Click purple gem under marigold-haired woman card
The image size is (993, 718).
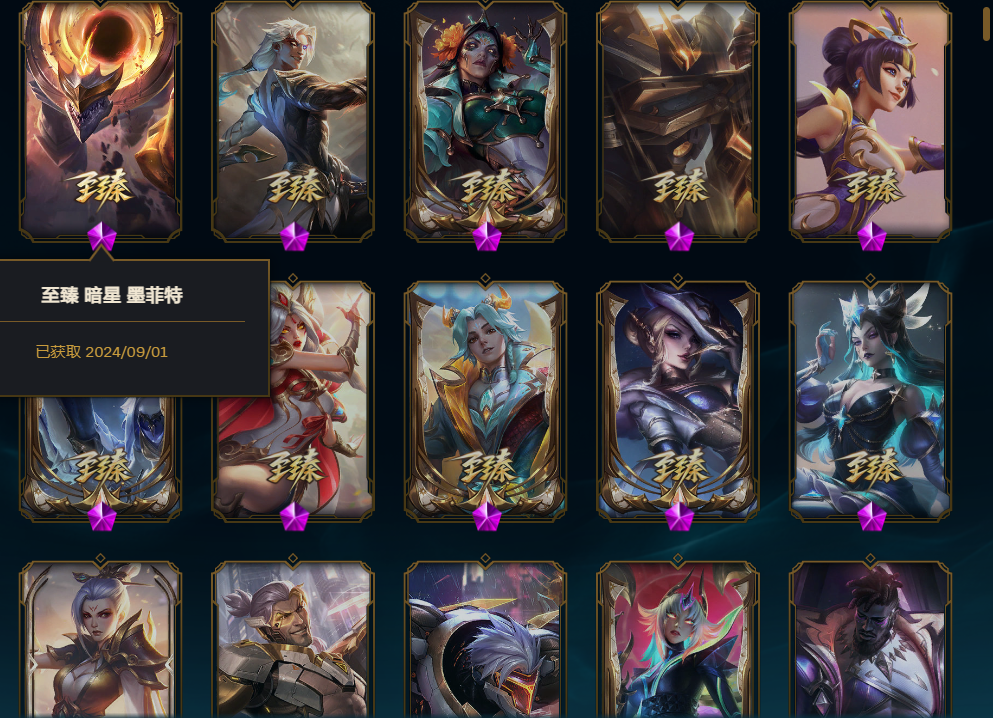tap(487, 237)
